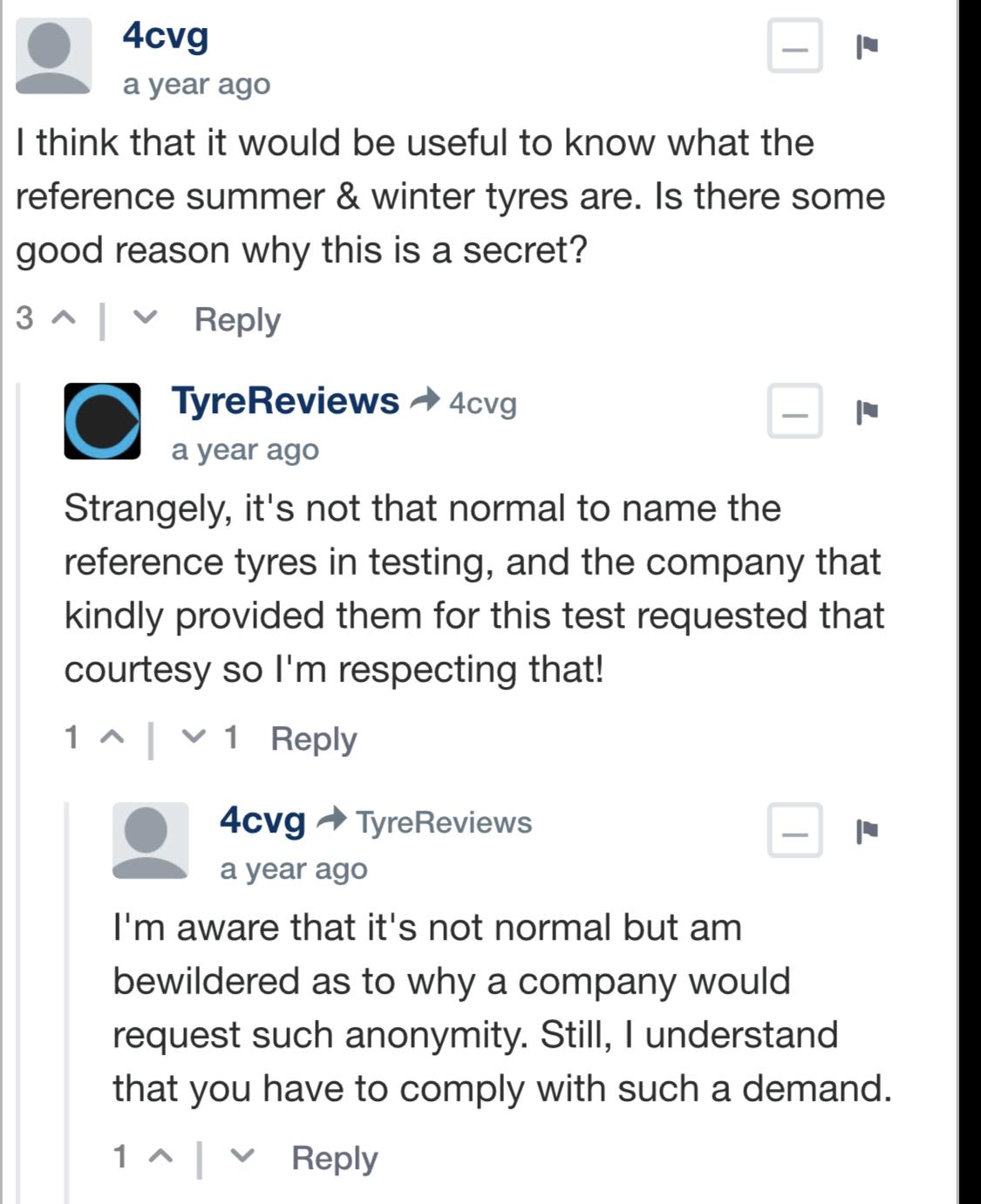Screen dimensions: 981x1204
Task: Flag 4cvg's top comment as inappropriate
Action: click(867, 45)
